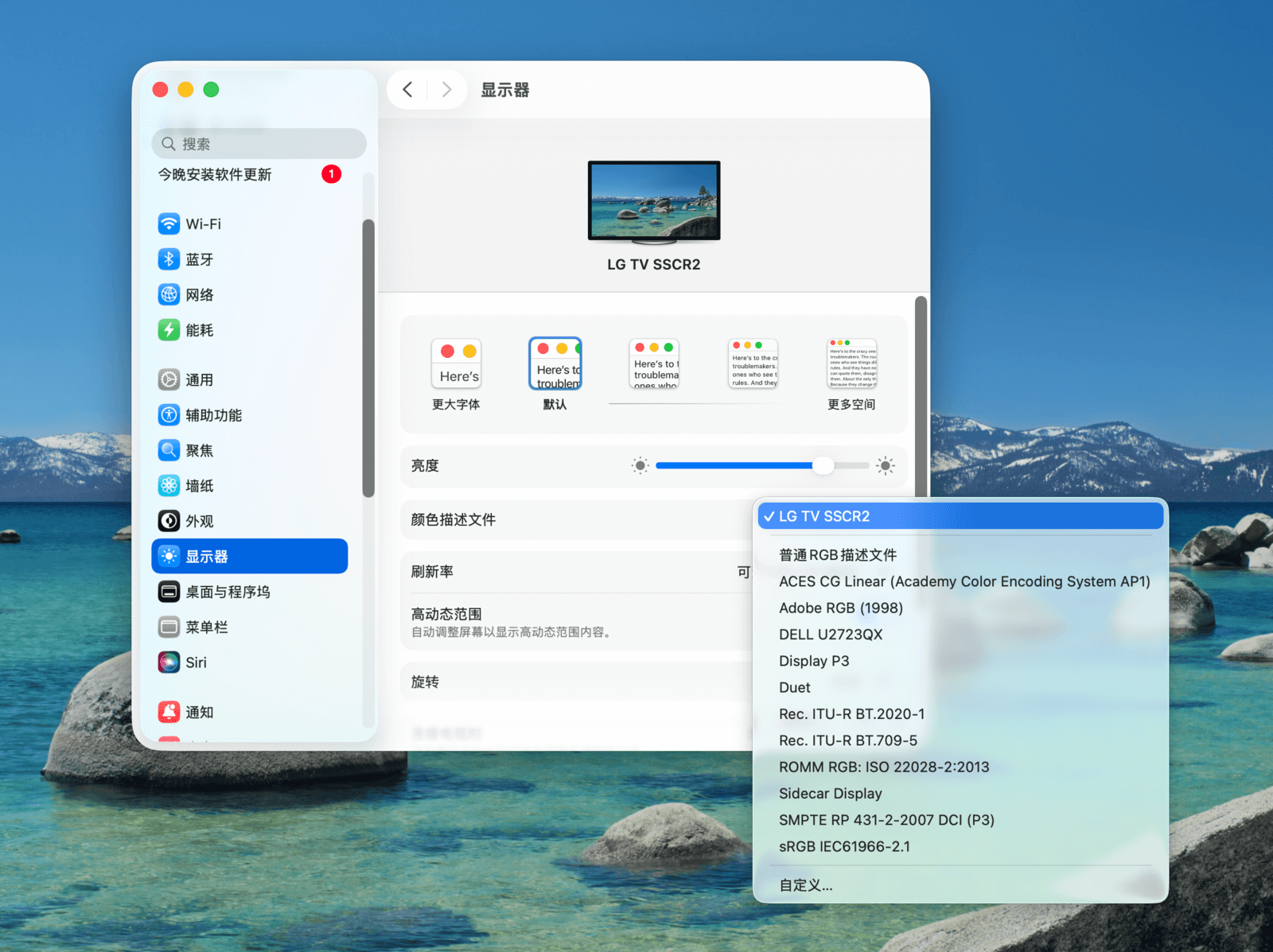Click the Wi-Fi icon in sidebar

click(169, 224)
